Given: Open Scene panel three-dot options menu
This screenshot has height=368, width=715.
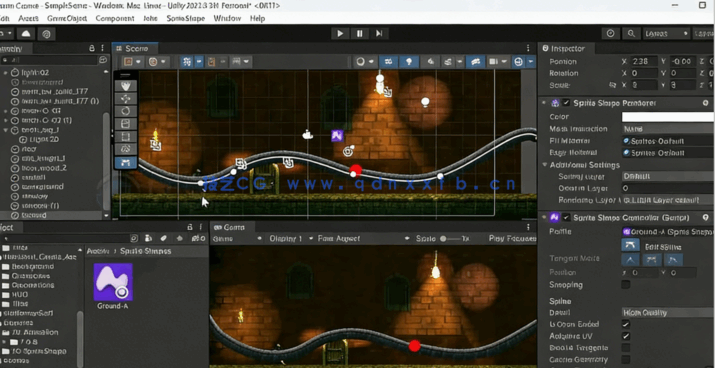Looking at the screenshot, I should 528,48.
